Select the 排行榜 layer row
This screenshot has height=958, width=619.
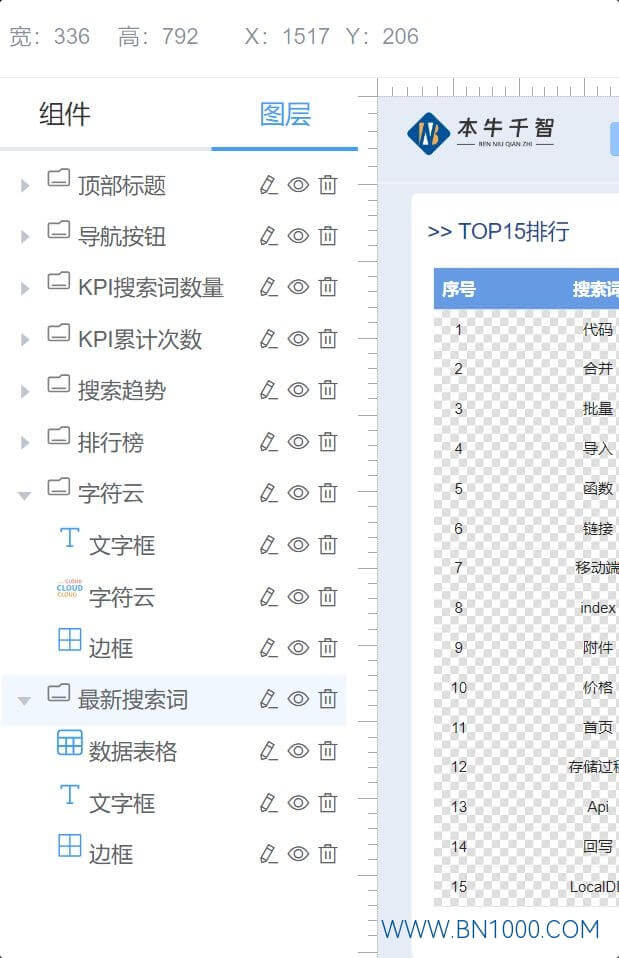click(174, 442)
